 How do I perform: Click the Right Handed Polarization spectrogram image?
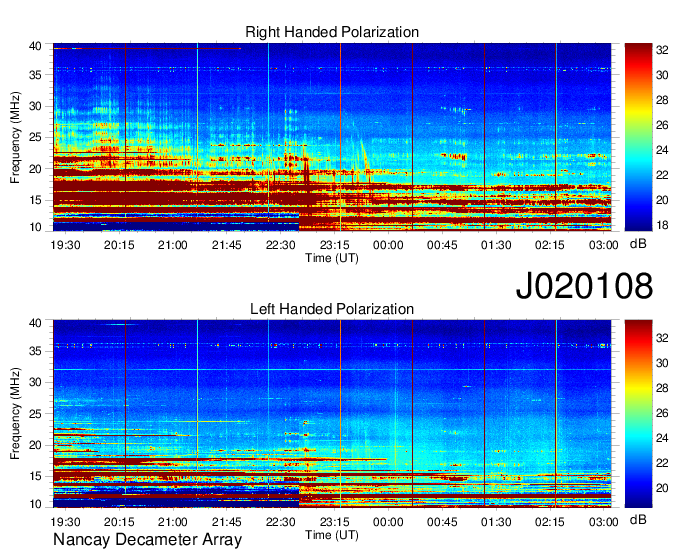(332, 137)
